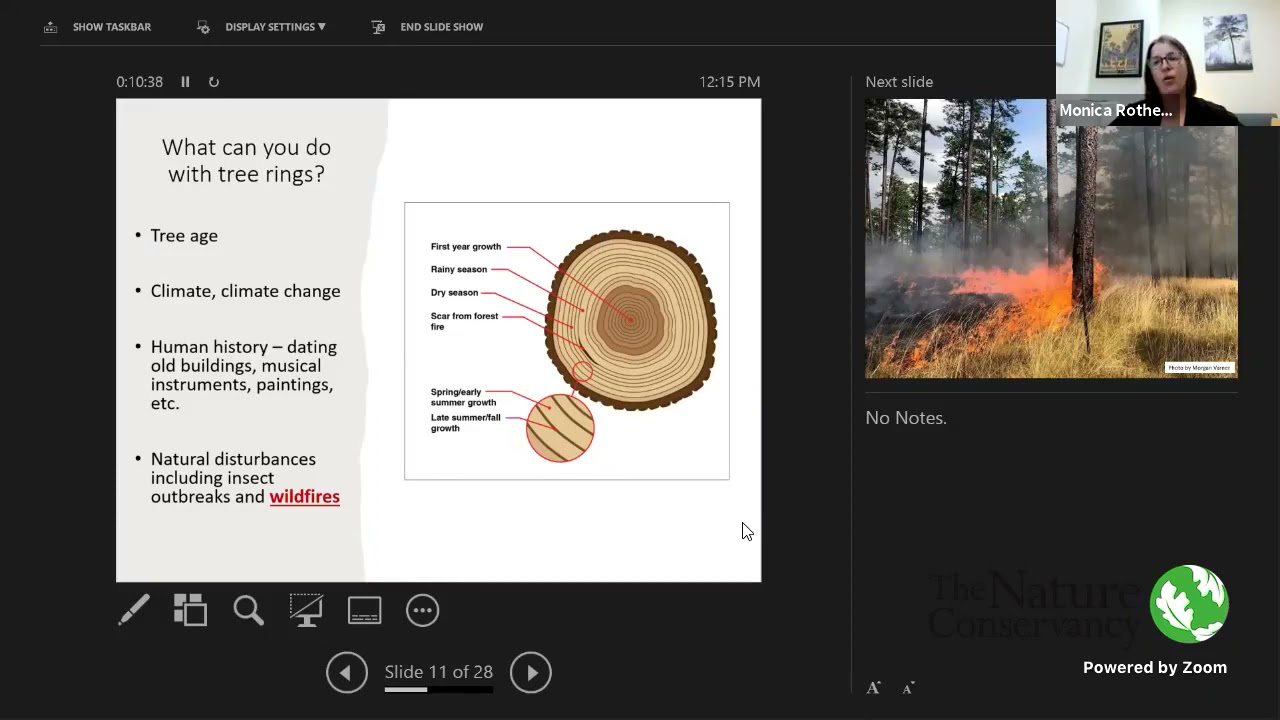Select the pen and laser pointer tools

(134, 610)
